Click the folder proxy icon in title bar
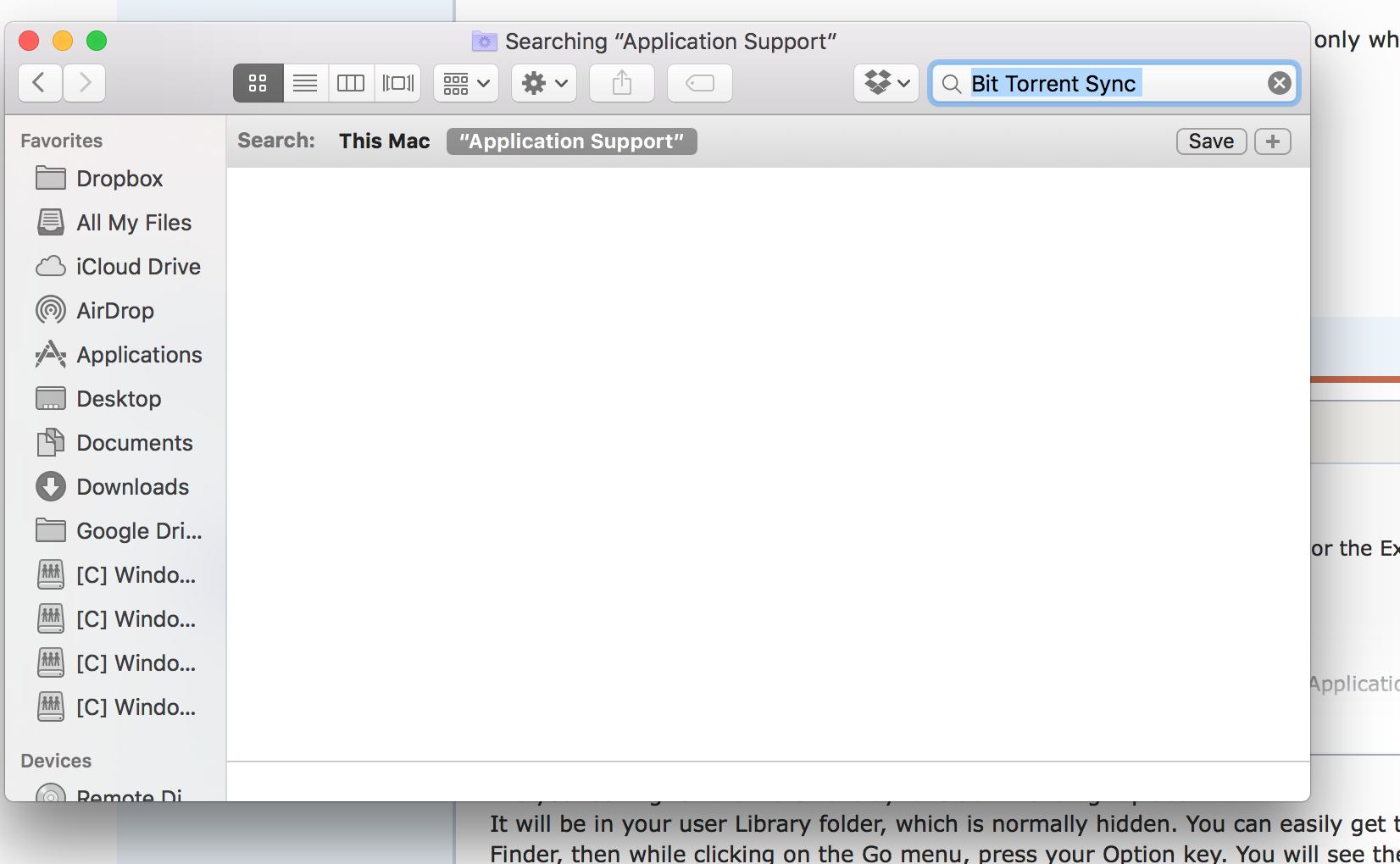 [485, 41]
